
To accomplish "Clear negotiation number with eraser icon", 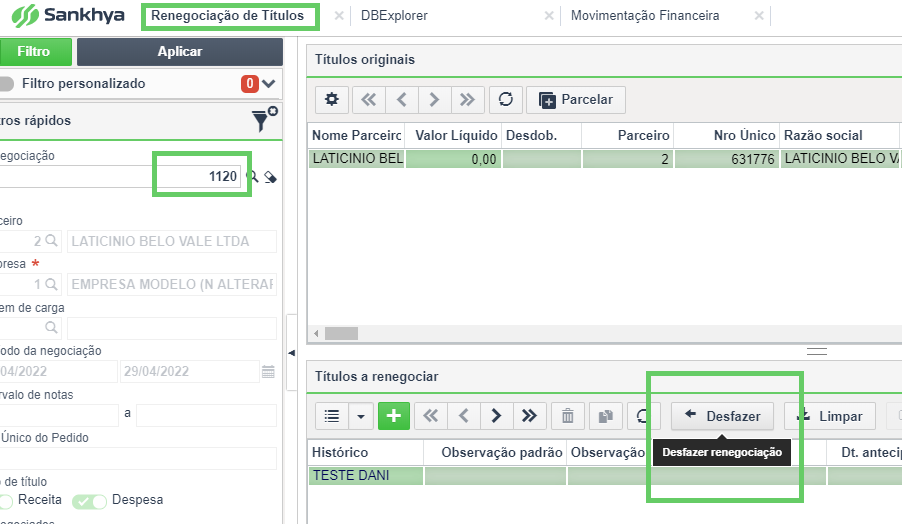I will pyautogui.click(x=270, y=177).
